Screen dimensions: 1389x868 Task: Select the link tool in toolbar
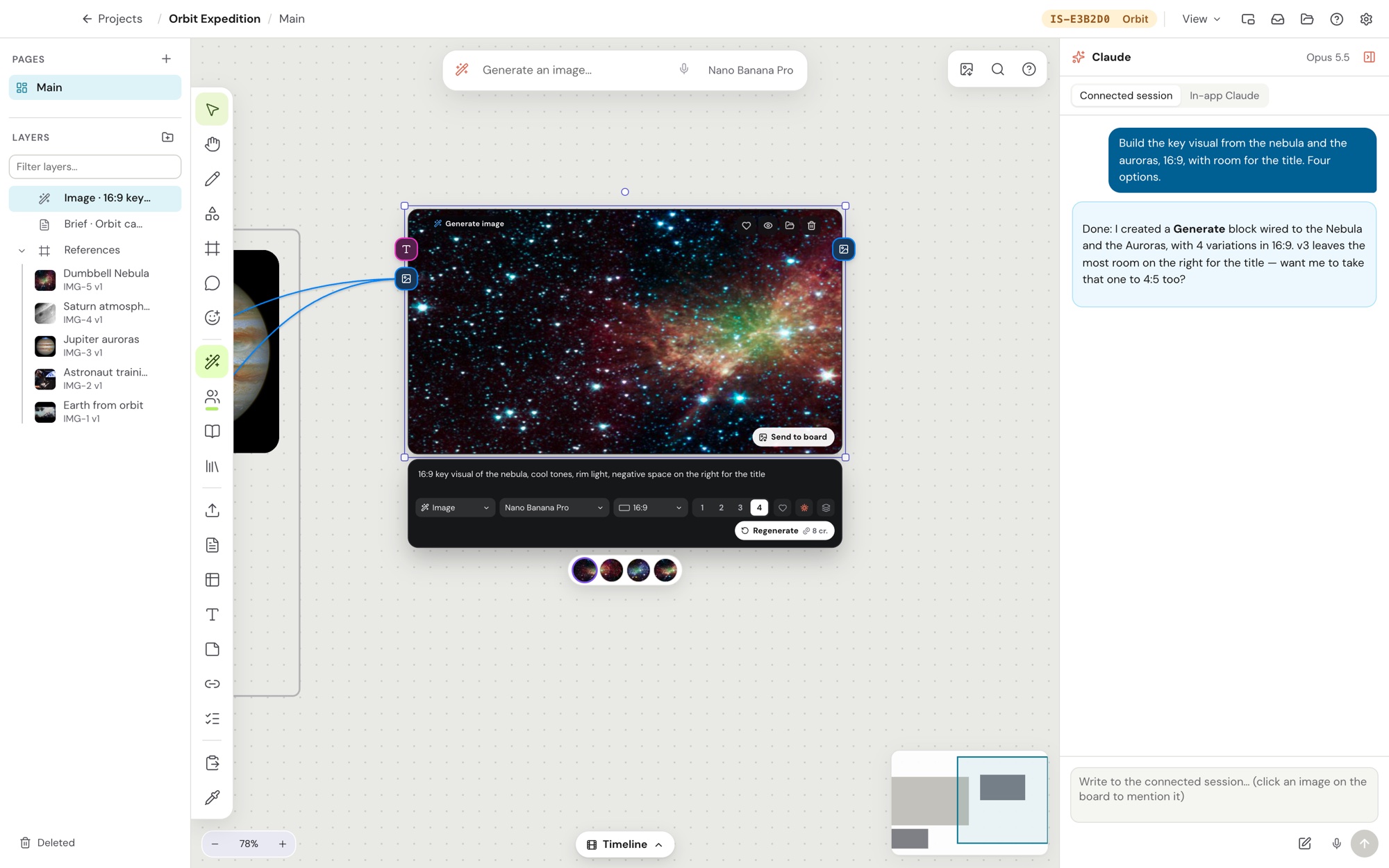coord(213,684)
